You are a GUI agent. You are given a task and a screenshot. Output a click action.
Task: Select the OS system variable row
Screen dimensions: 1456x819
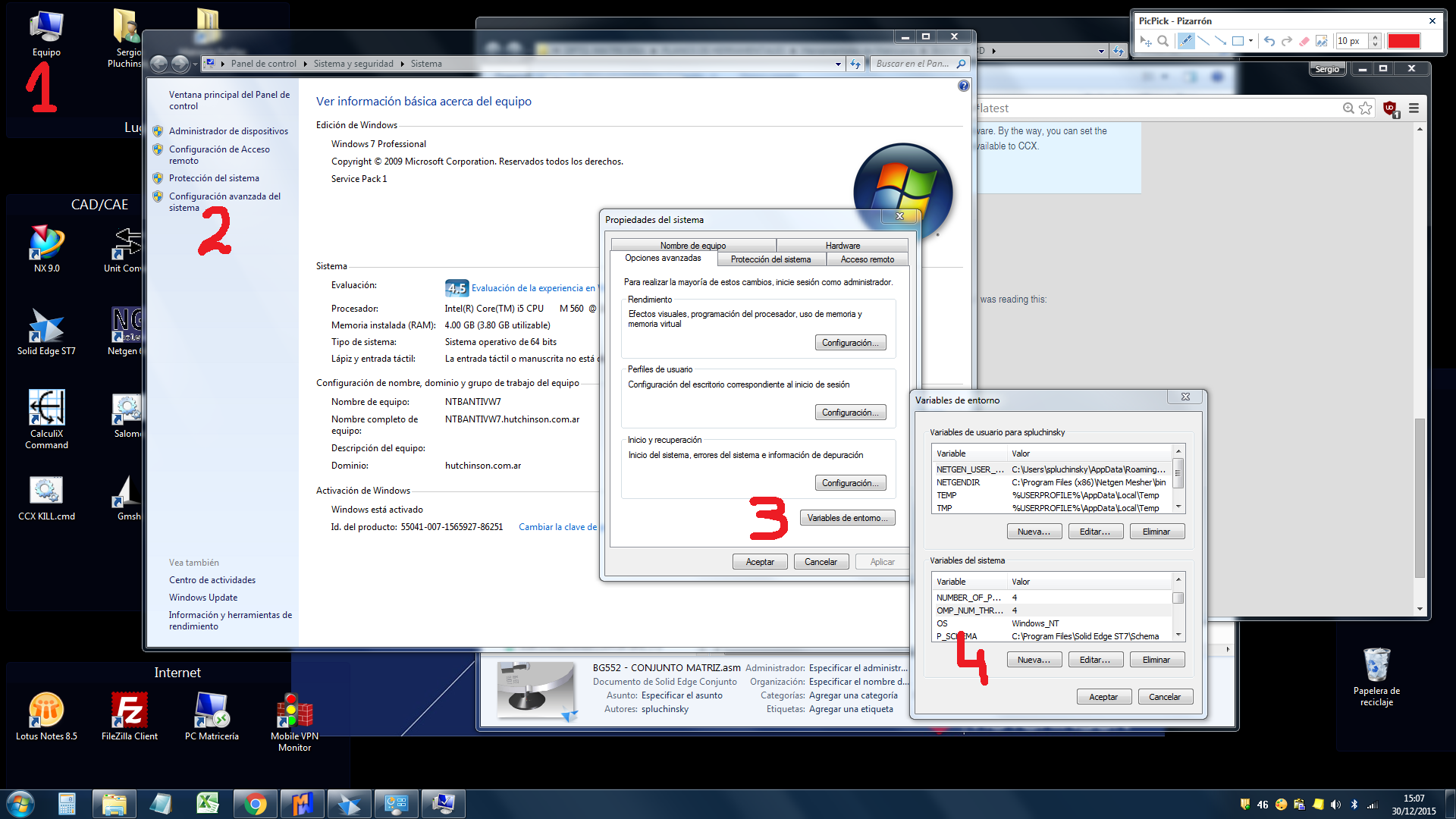click(x=1052, y=623)
